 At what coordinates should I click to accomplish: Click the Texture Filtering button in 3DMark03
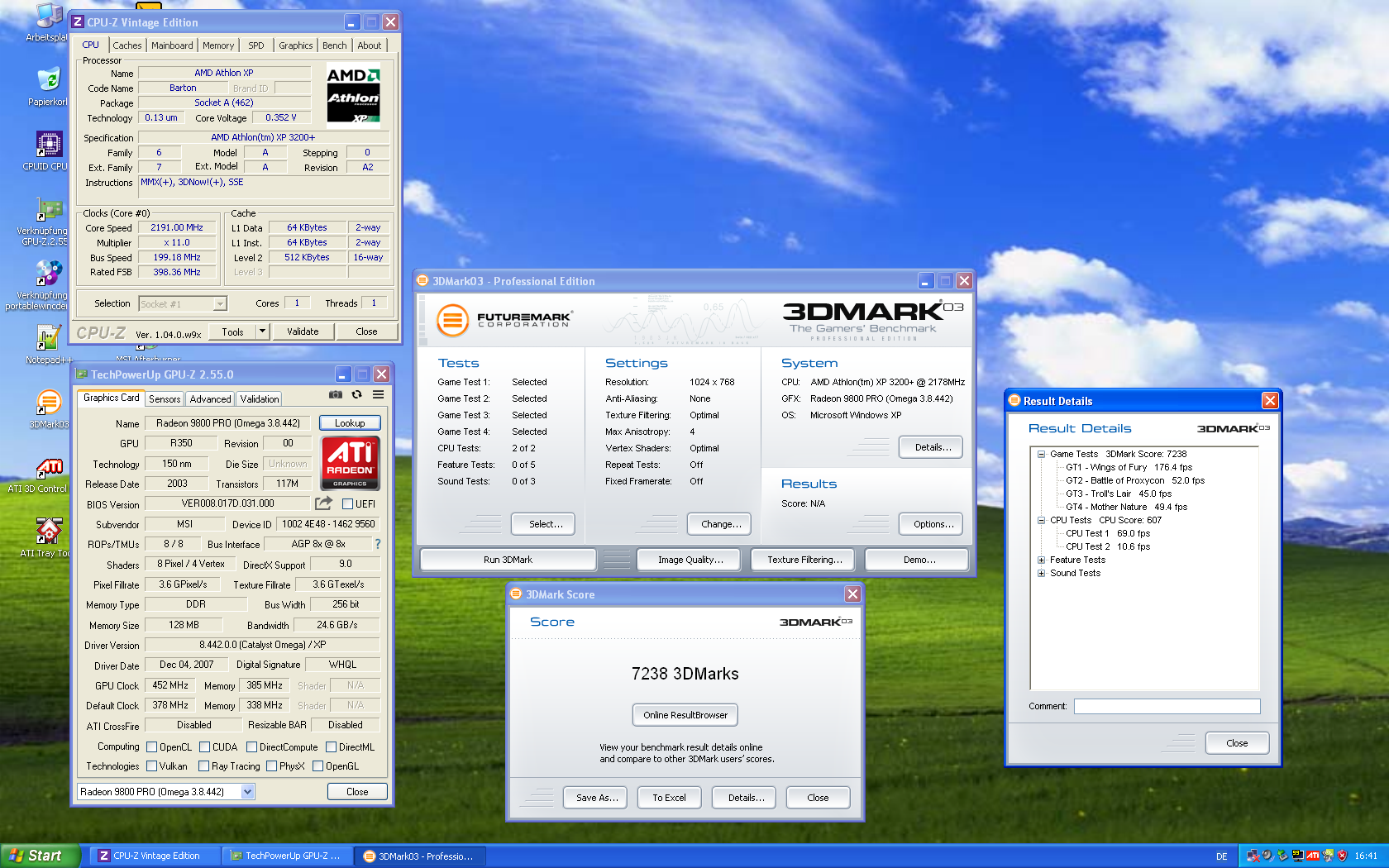(804, 560)
